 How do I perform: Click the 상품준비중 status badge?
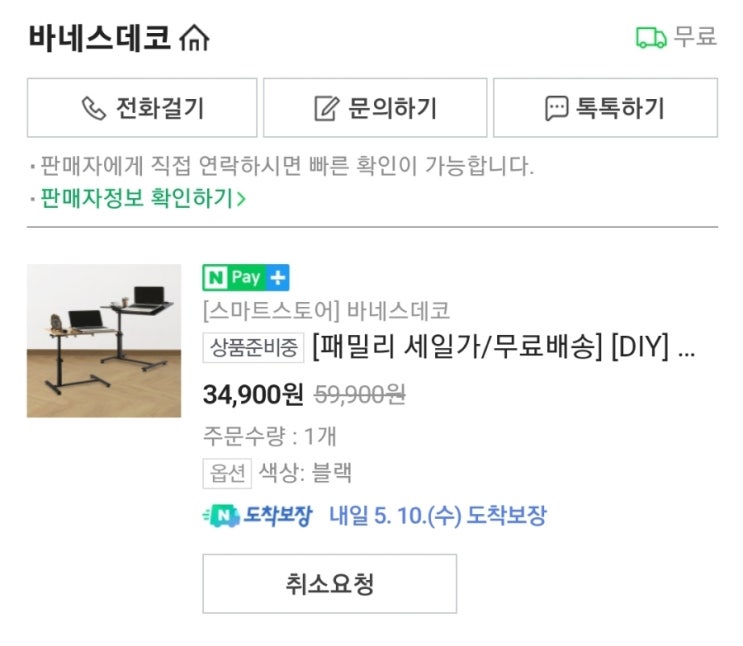tap(253, 349)
